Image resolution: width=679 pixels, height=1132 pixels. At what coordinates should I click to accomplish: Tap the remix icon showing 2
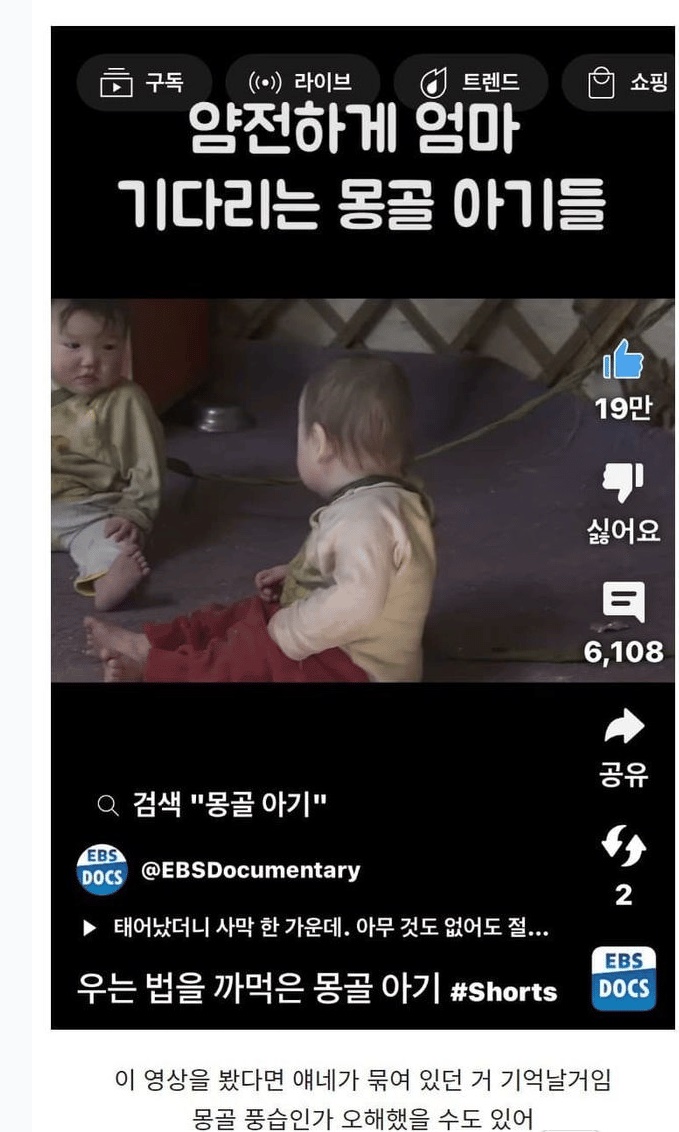(x=623, y=846)
